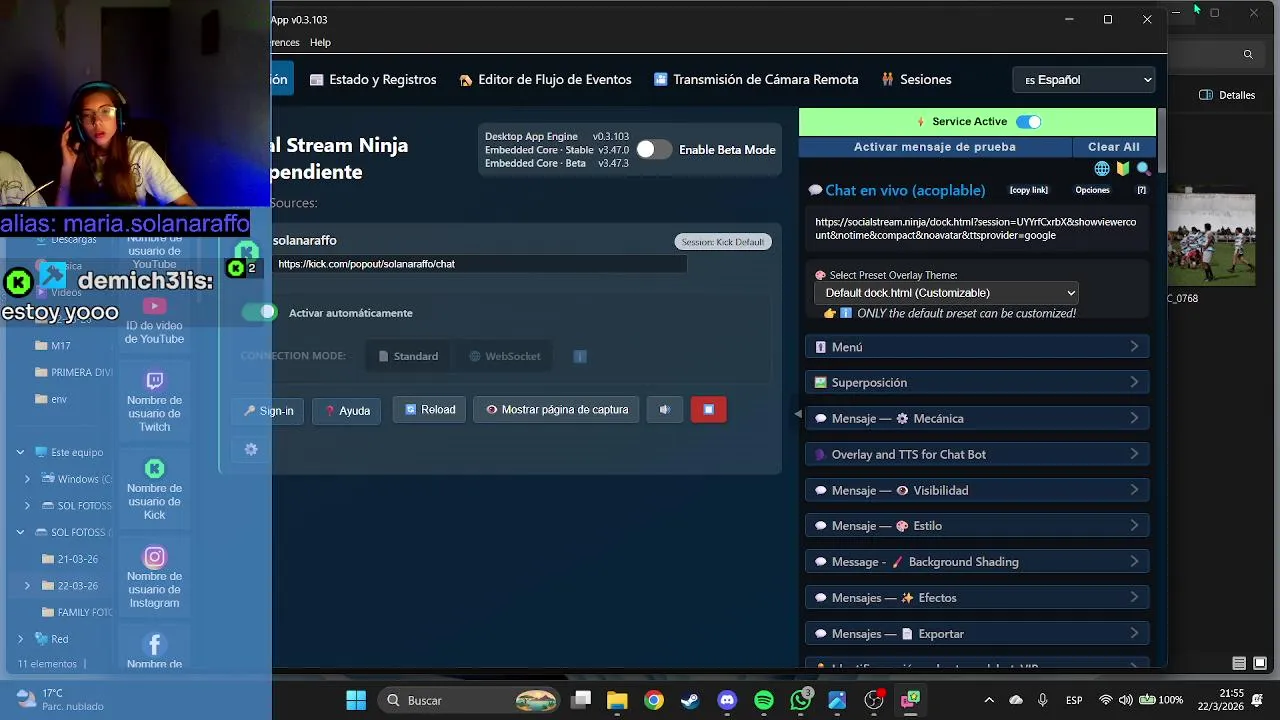Open Google Chrome from the taskbar
Viewport: 1280px width, 720px height.
pyautogui.click(x=653, y=700)
